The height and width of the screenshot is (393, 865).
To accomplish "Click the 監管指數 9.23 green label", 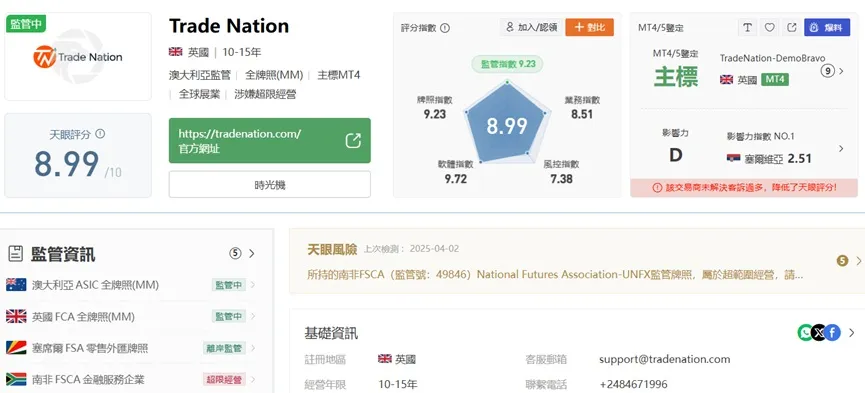I will coord(508,64).
